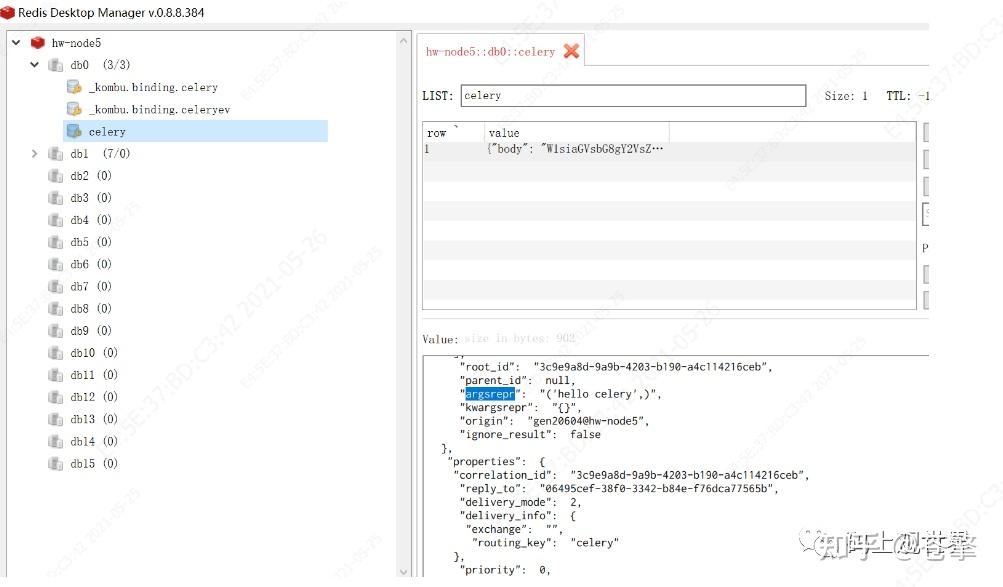
Task: Select db12 (0) in the tree
Action: [94, 397]
